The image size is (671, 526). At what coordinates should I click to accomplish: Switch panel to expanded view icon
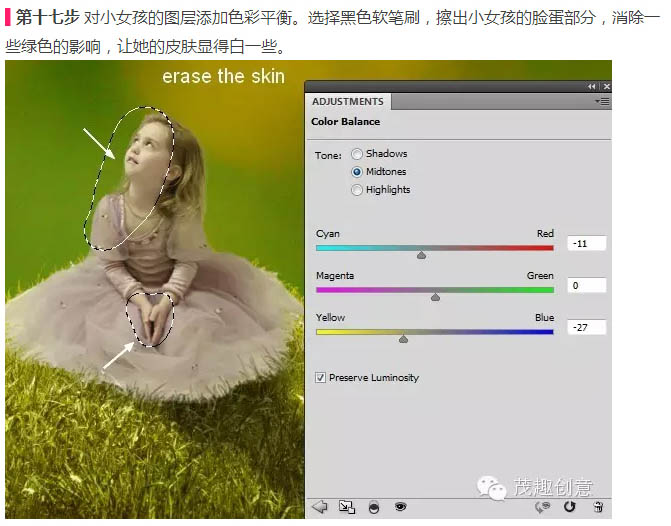[346, 507]
